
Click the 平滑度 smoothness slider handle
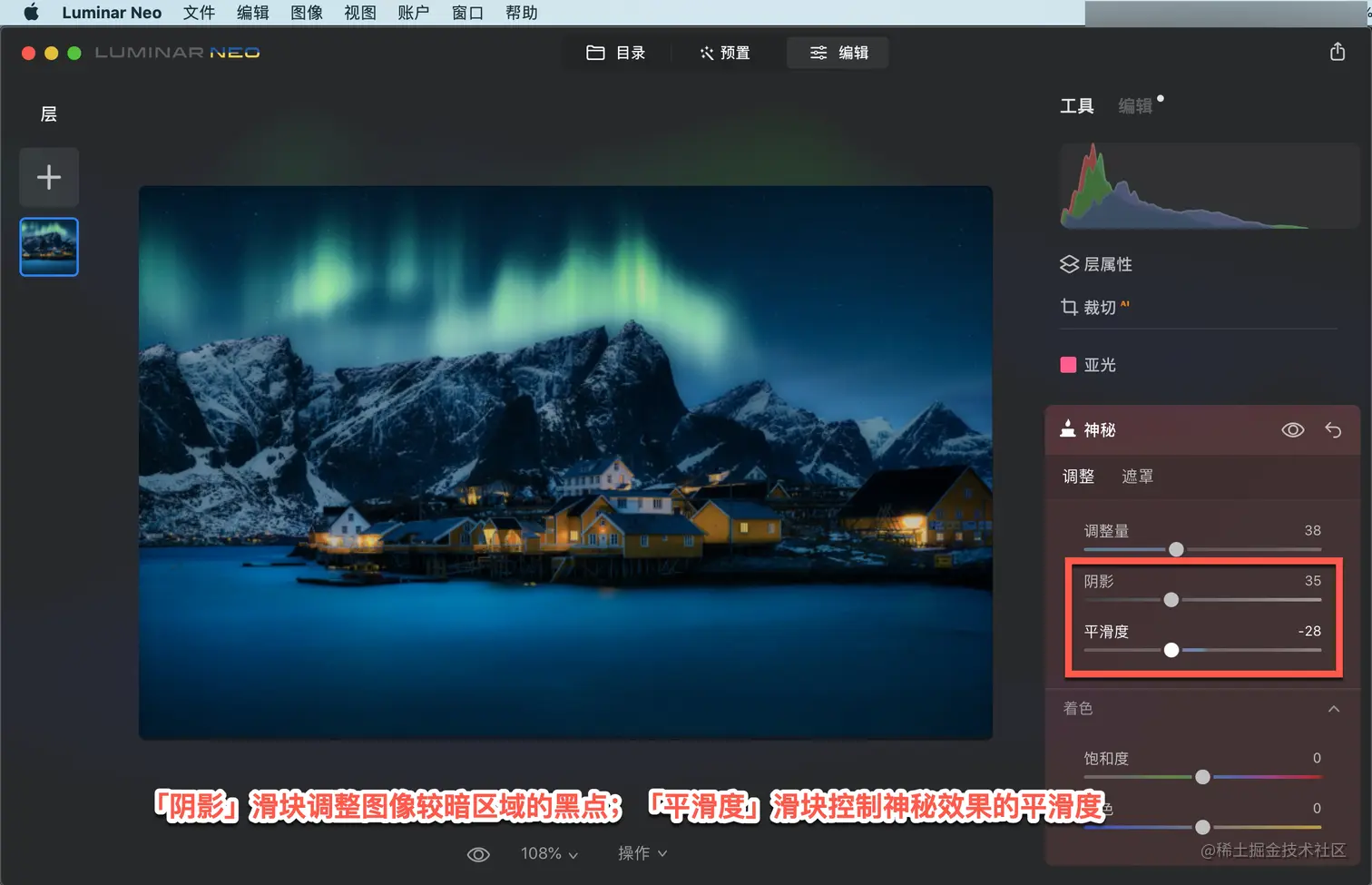point(1171,650)
